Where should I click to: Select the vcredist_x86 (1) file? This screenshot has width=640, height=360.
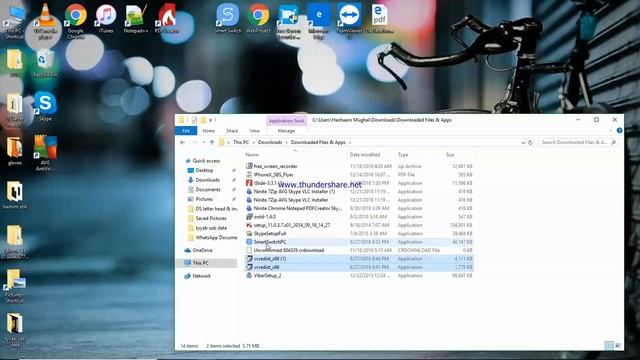click(359, 259)
